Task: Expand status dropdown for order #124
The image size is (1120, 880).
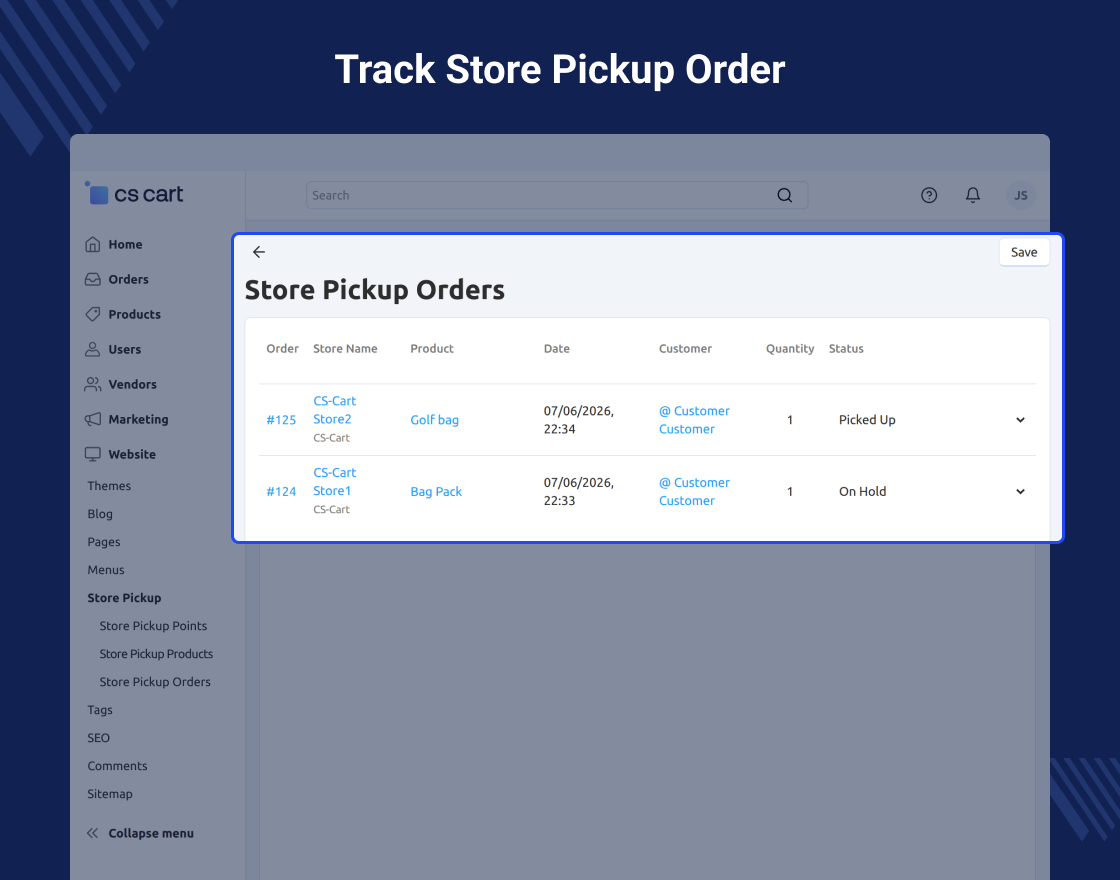Action: [1020, 491]
